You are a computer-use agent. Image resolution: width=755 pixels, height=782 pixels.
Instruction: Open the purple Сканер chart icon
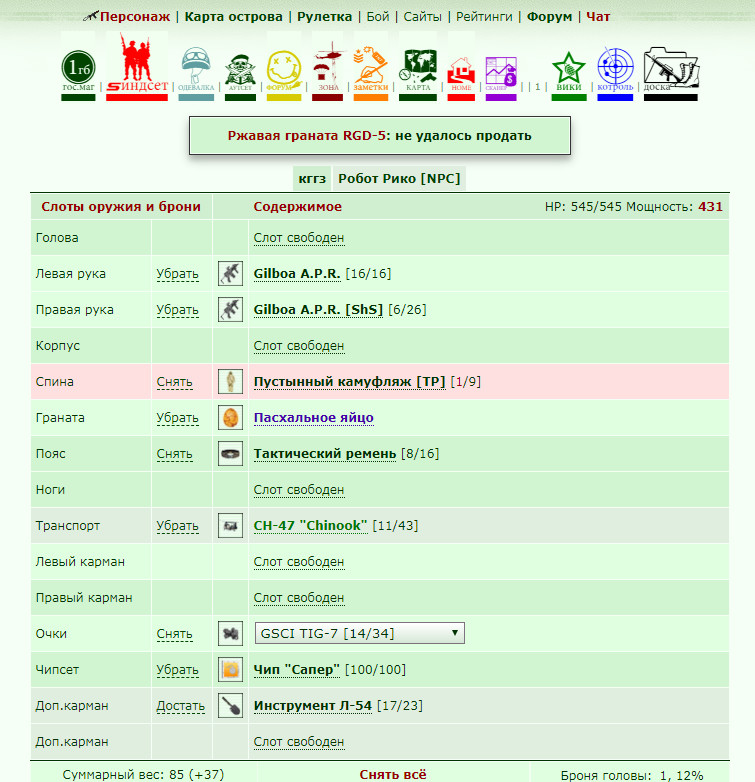[x=501, y=78]
